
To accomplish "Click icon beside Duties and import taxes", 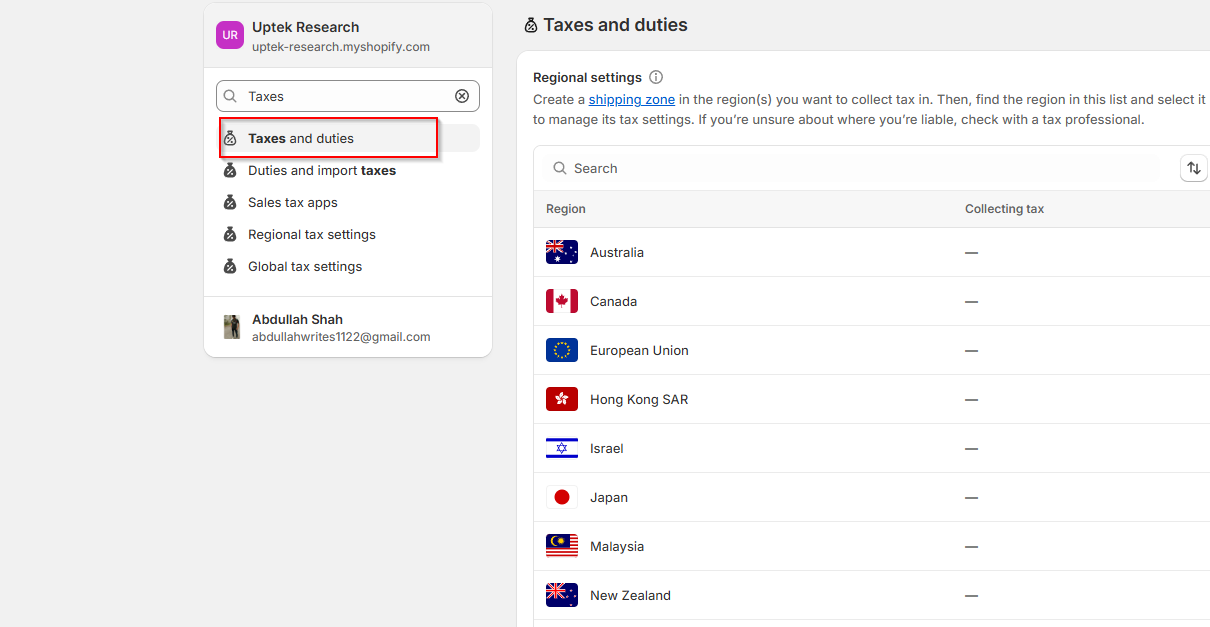I will tap(230, 170).
